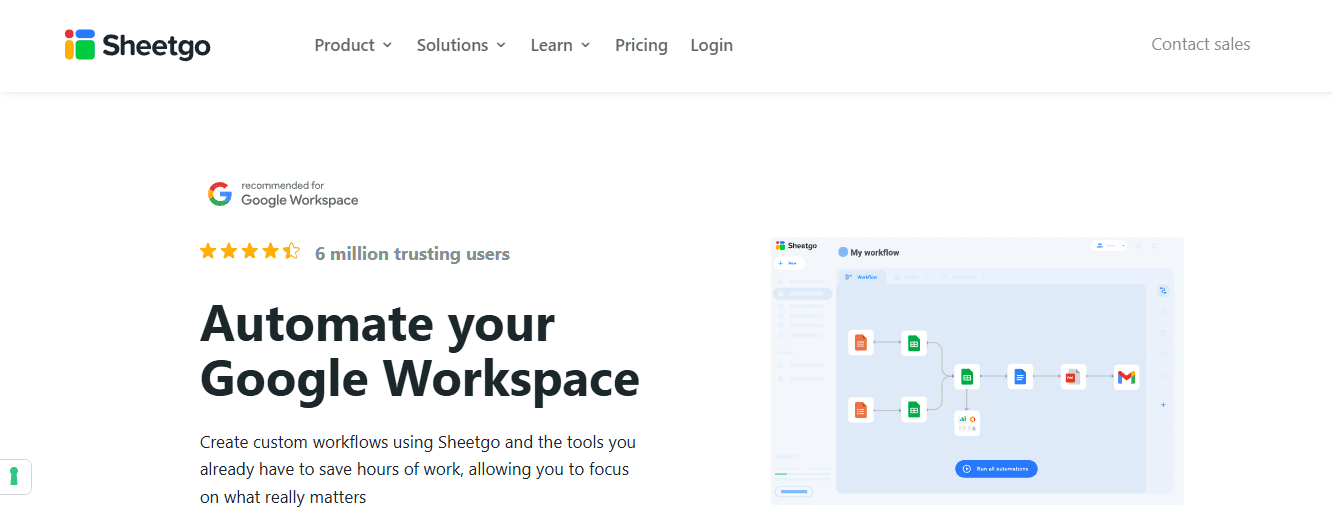The width and height of the screenshot is (1332, 530).
Task: Open the Pricing page
Action: click(x=641, y=45)
